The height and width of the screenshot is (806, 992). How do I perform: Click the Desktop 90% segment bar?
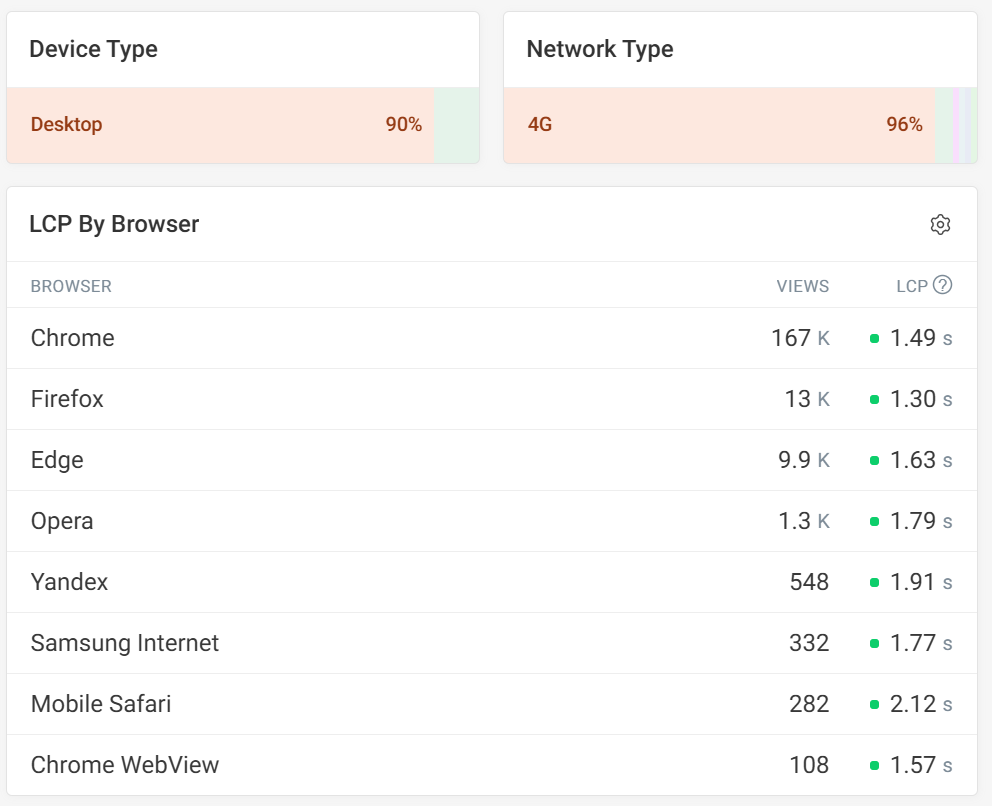tap(220, 125)
